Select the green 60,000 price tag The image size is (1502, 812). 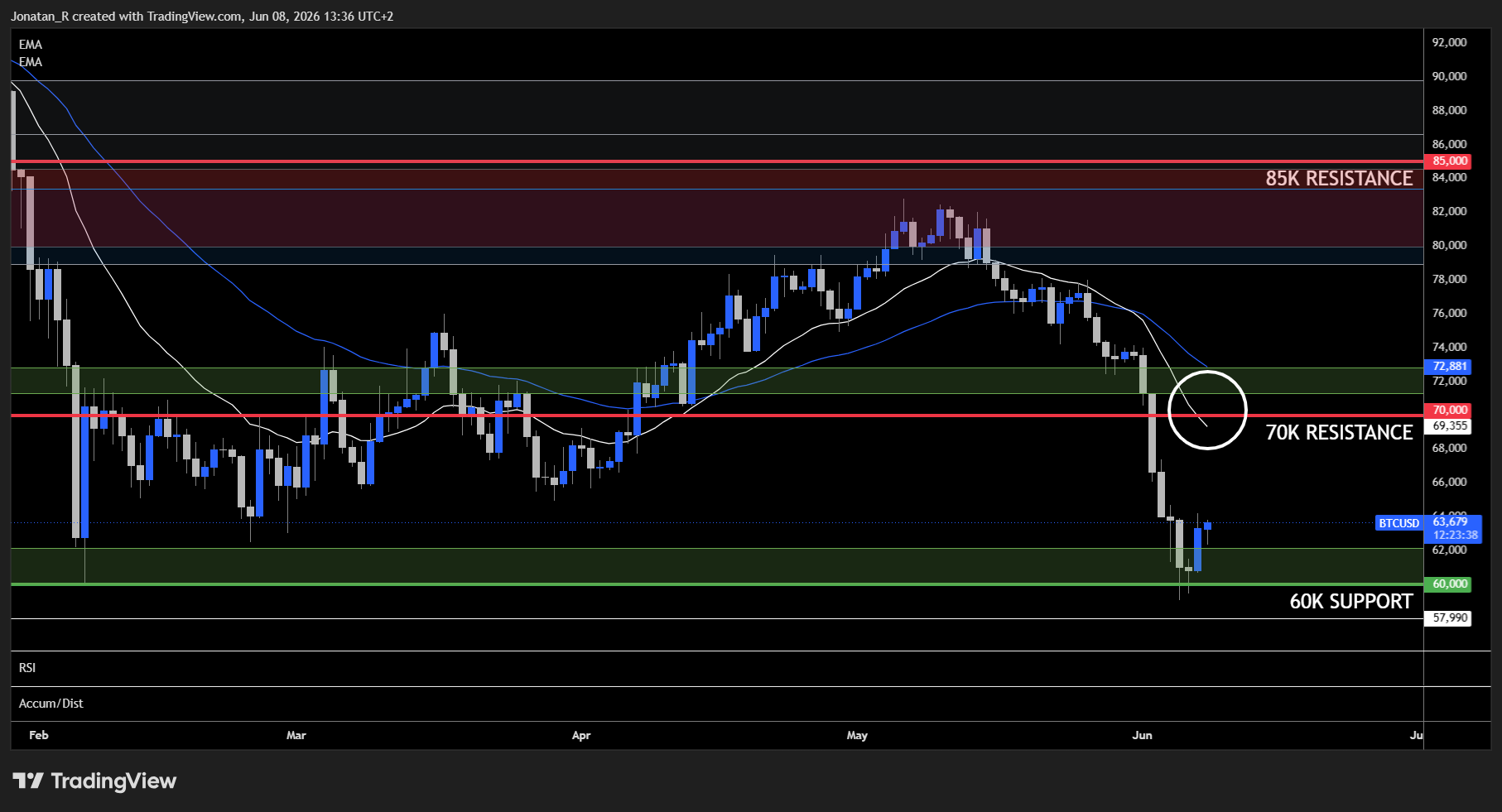tap(1447, 584)
